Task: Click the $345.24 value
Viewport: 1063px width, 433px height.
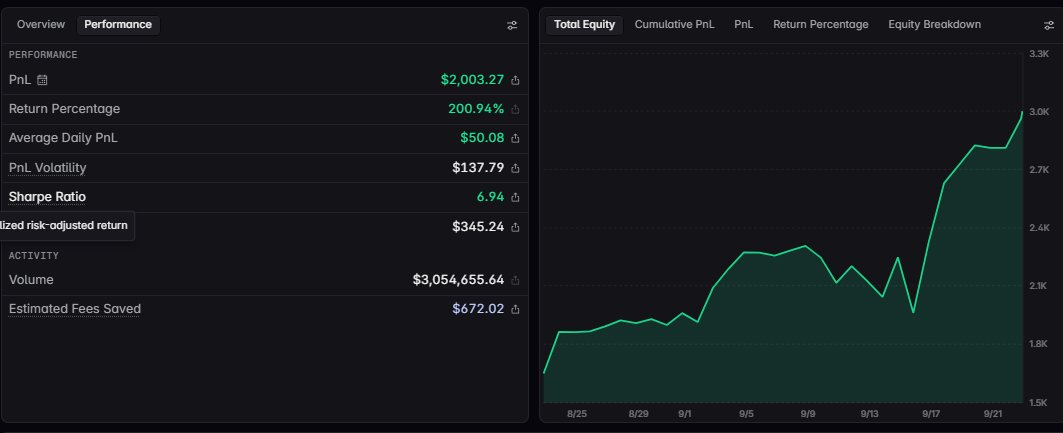Action: 478,226
